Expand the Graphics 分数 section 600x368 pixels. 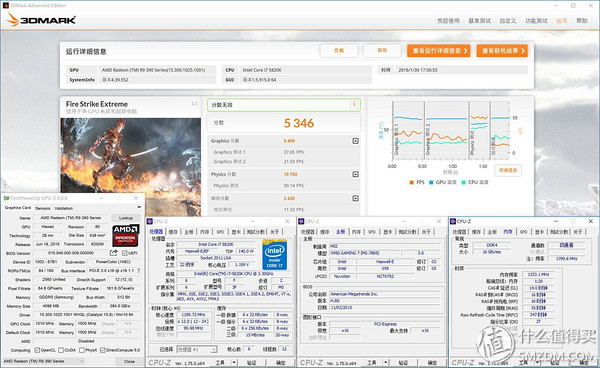pyautogui.click(x=355, y=141)
